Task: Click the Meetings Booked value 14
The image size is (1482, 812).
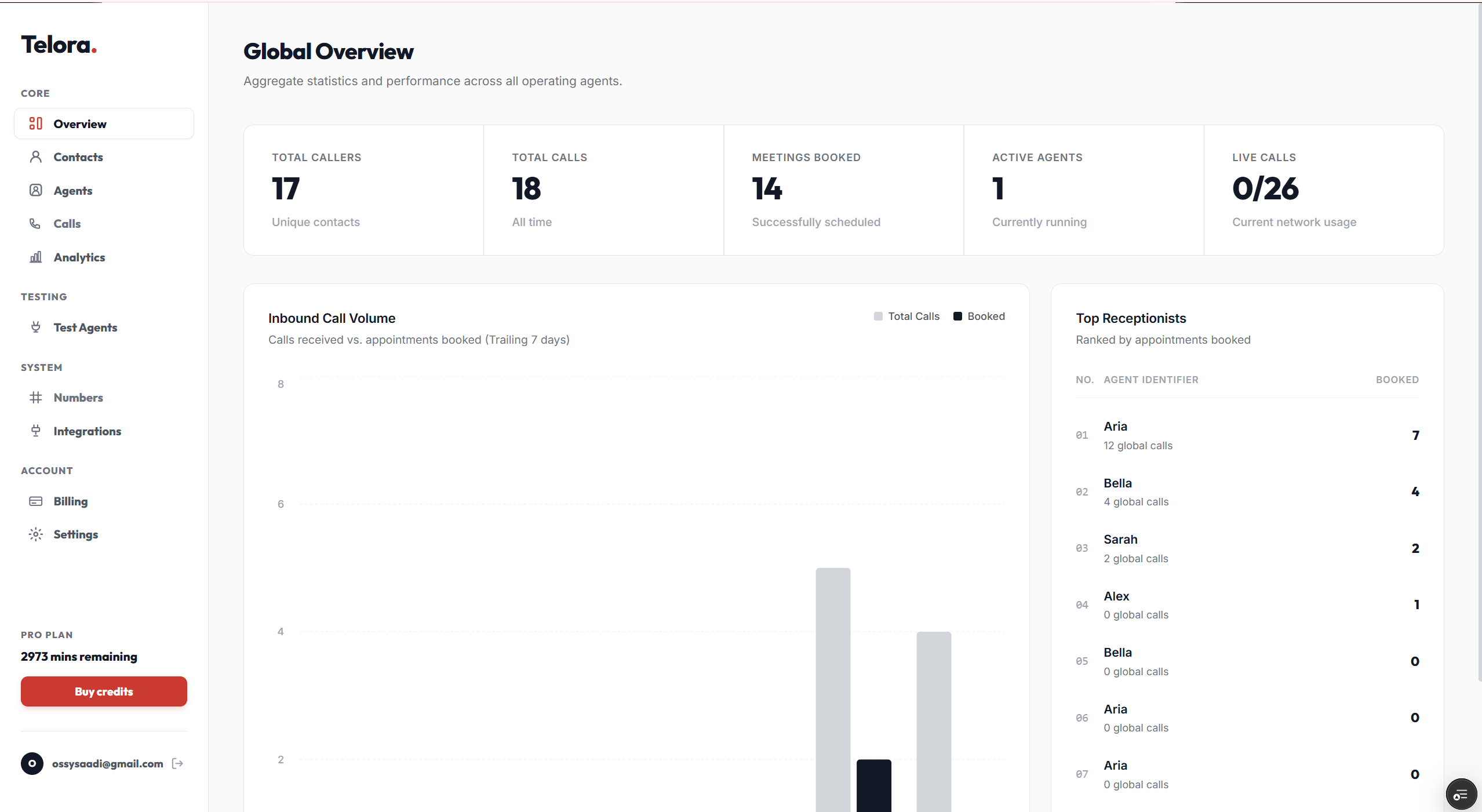Action: click(767, 188)
